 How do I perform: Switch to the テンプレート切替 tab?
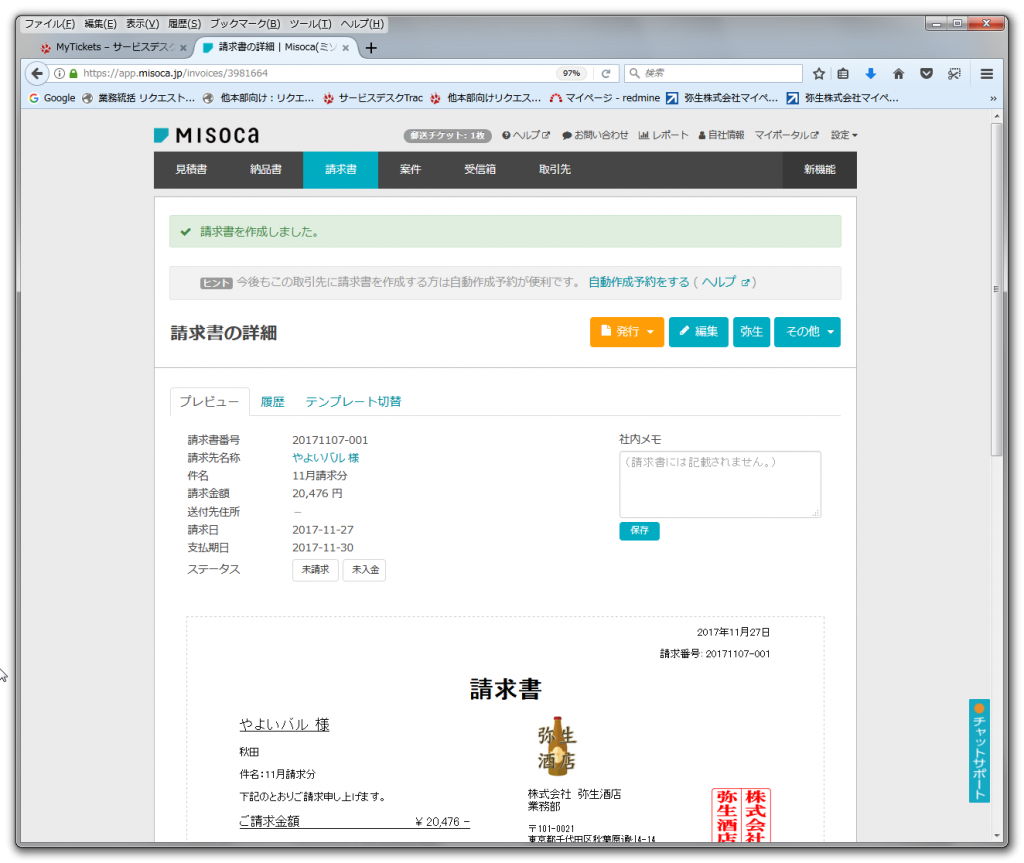(353, 402)
